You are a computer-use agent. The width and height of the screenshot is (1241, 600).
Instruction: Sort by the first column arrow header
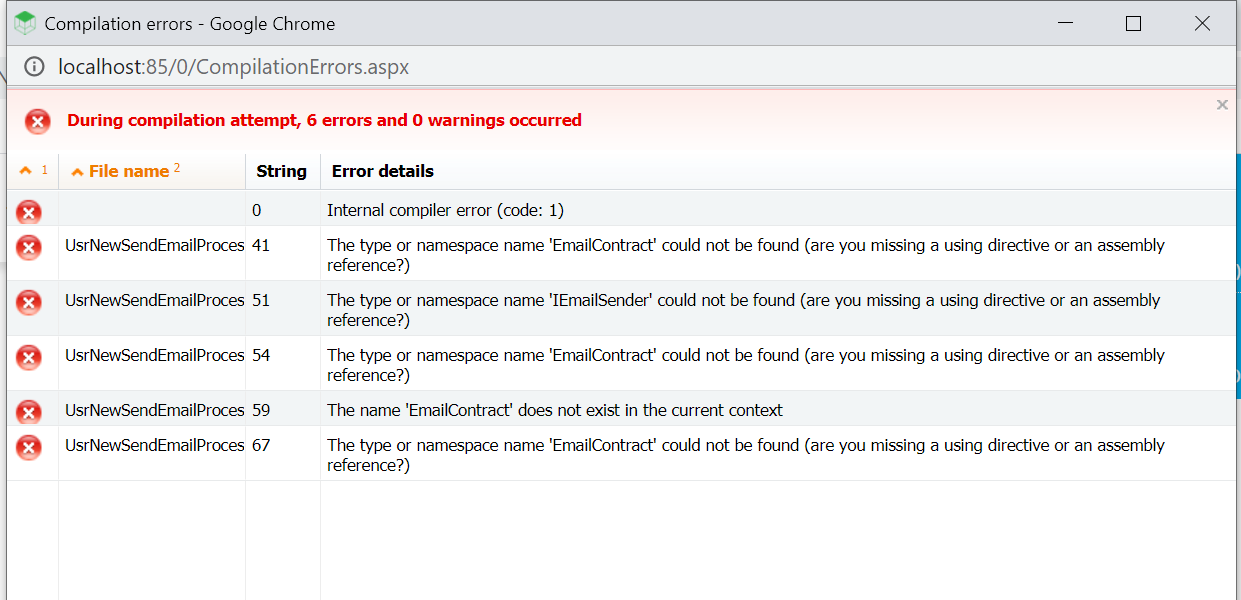(33, 171)
